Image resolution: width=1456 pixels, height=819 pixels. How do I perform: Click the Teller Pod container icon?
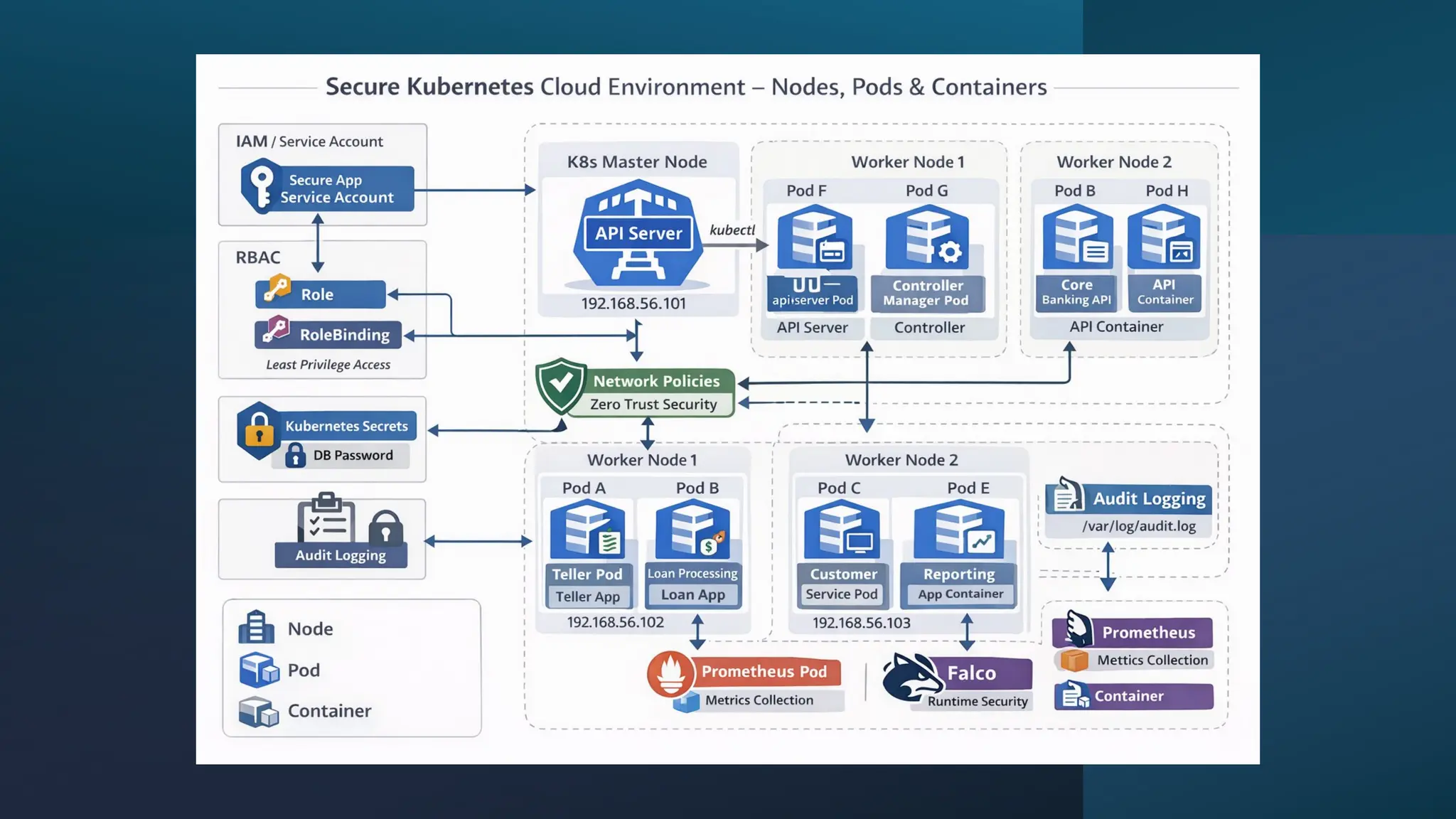587,530
